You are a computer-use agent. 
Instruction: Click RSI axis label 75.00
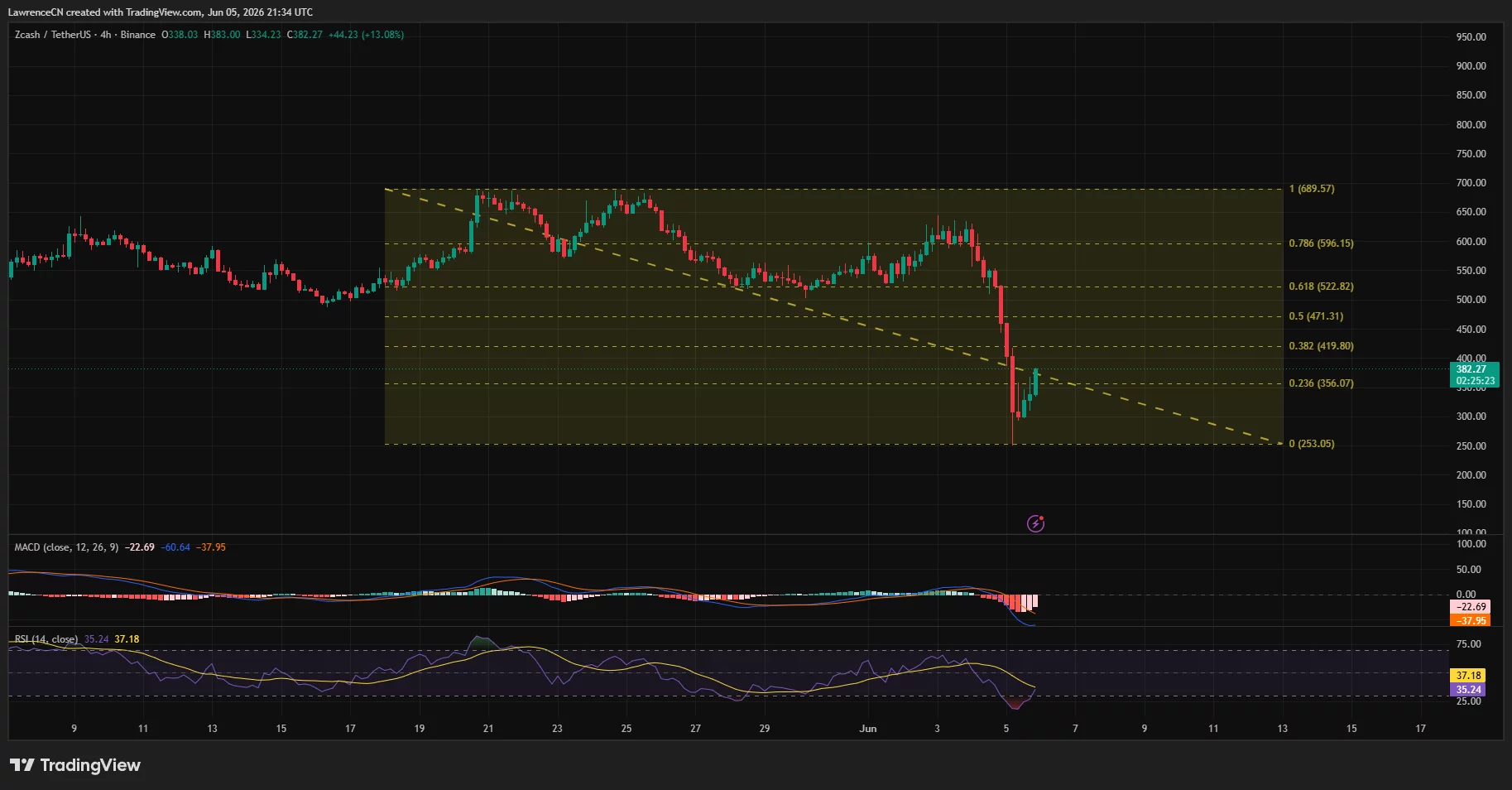point(1469,644)
